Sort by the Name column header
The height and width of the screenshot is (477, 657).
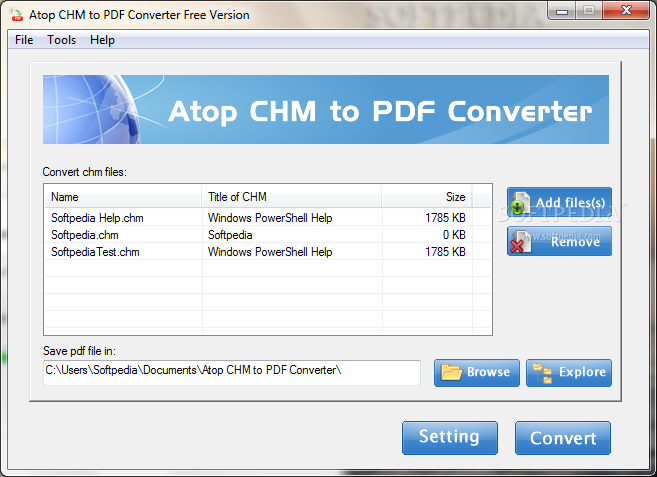123,197
